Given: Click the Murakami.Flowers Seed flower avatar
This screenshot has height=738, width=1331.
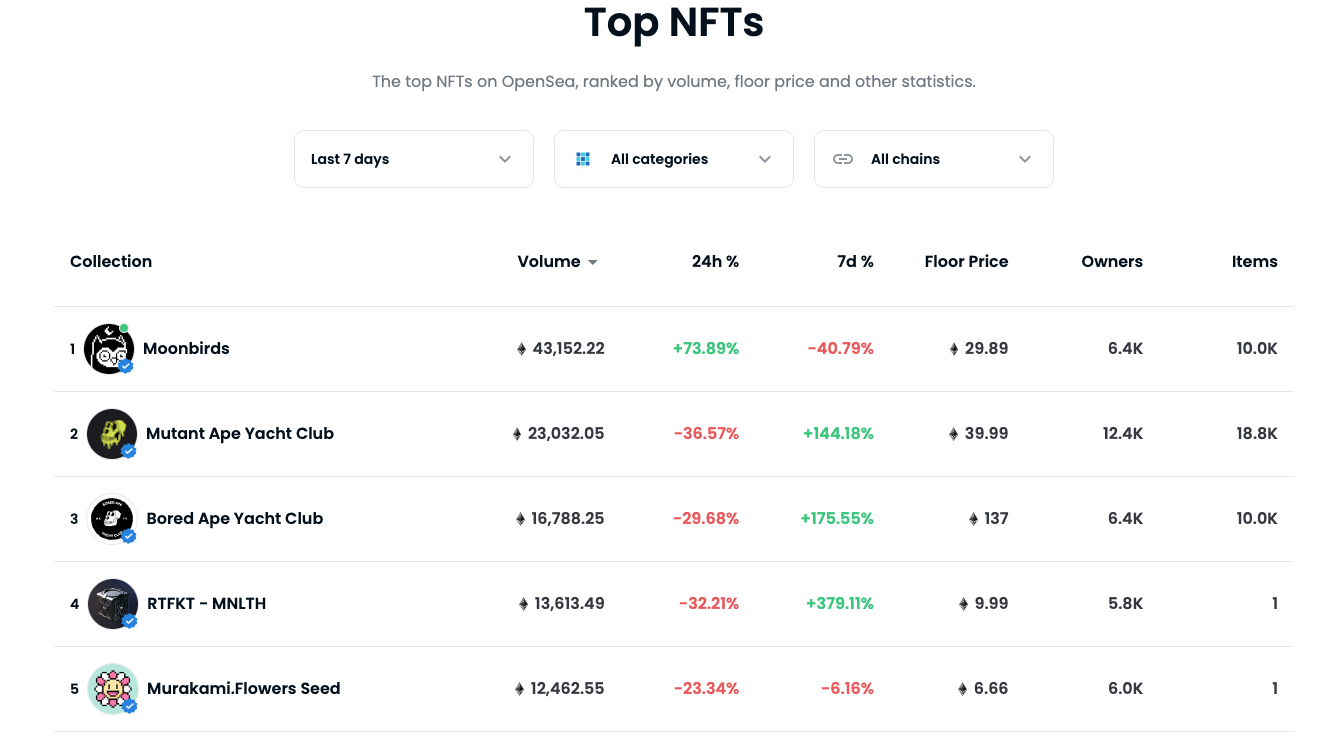Looking at the screenshot, I should click(x=111, y=688).
